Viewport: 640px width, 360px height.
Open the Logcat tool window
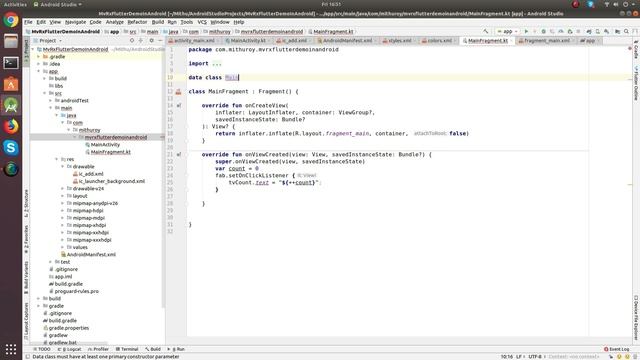tap(70, 349)
